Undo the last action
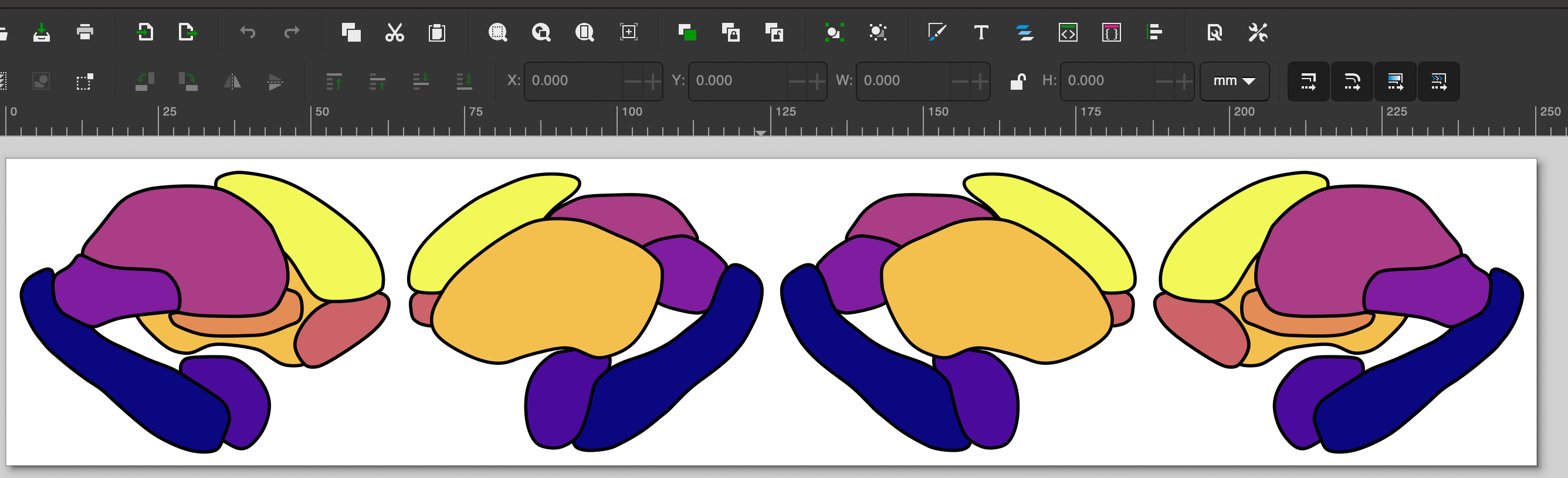Viewport: 1568px width, 478px height. tap(247, 32)
